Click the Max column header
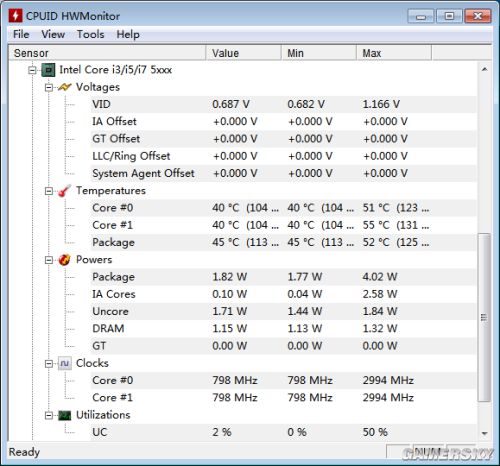 tap(394, 53)
